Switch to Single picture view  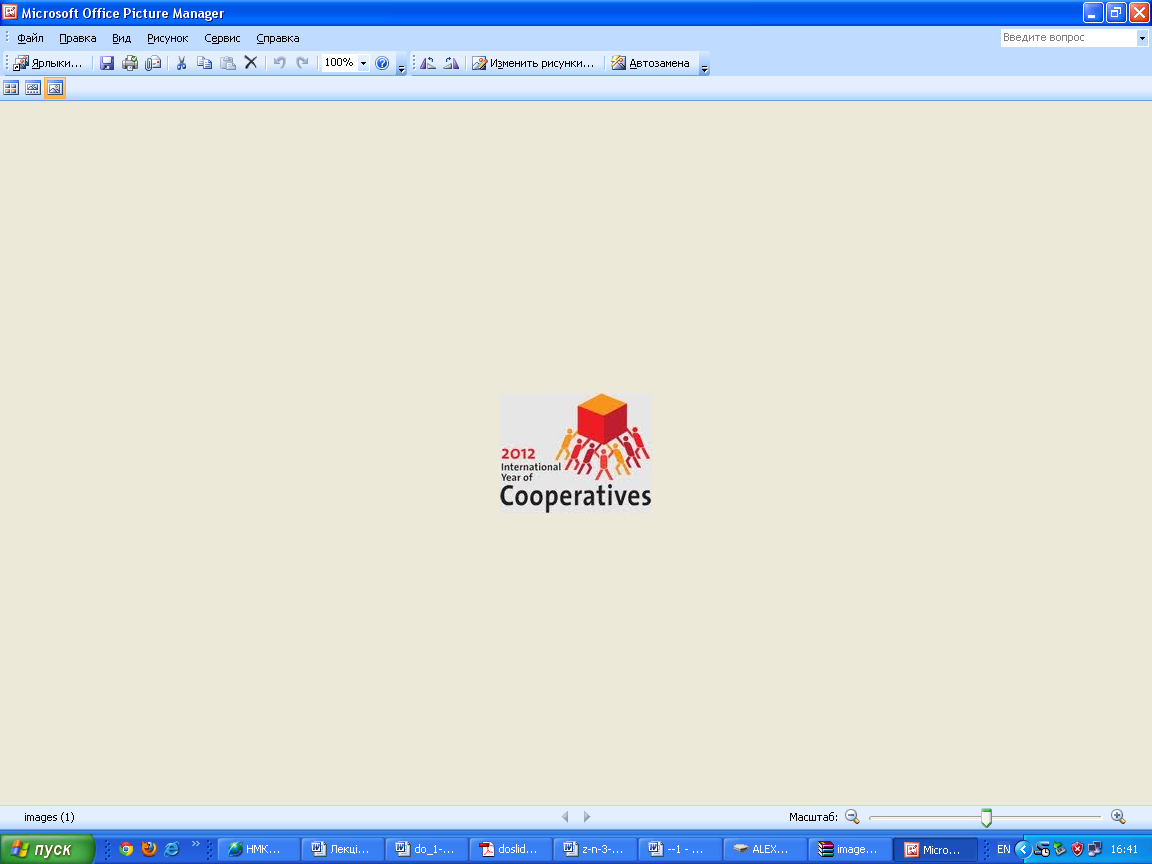55,88
